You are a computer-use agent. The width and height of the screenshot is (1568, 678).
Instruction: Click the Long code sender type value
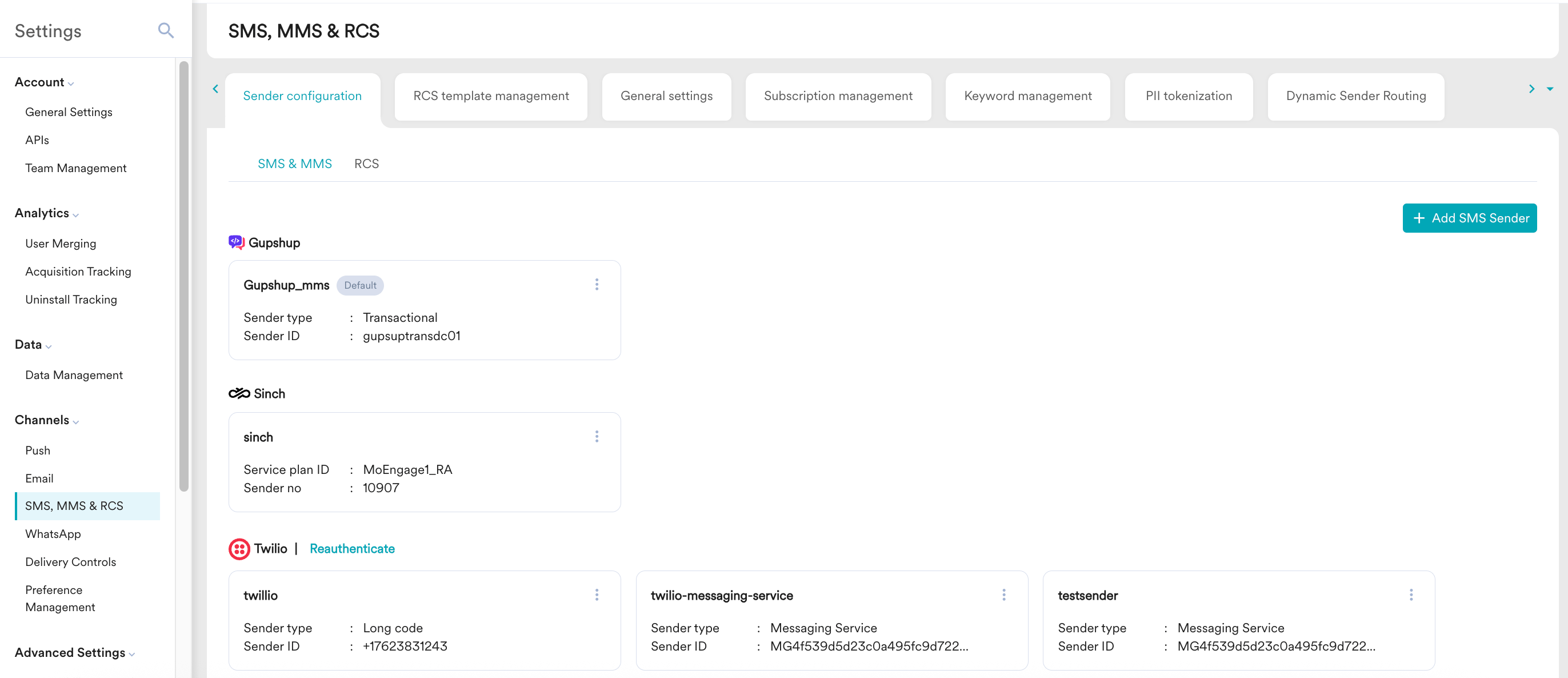393,628
